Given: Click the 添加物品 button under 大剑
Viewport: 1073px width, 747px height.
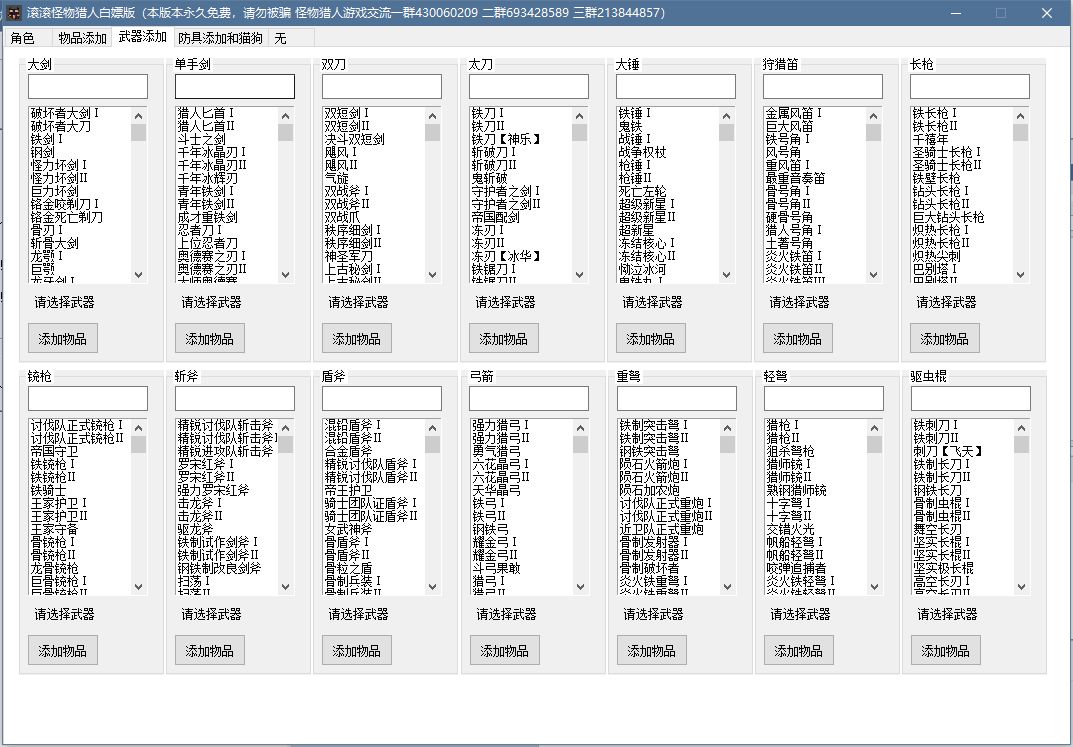Looking at the screenshot, I should pyautogui.click(x=62, y=339).
